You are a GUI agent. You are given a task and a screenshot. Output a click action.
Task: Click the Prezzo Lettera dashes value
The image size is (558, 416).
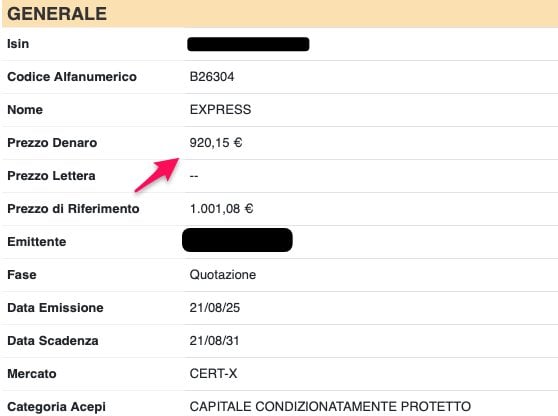(x=194, y=176)
